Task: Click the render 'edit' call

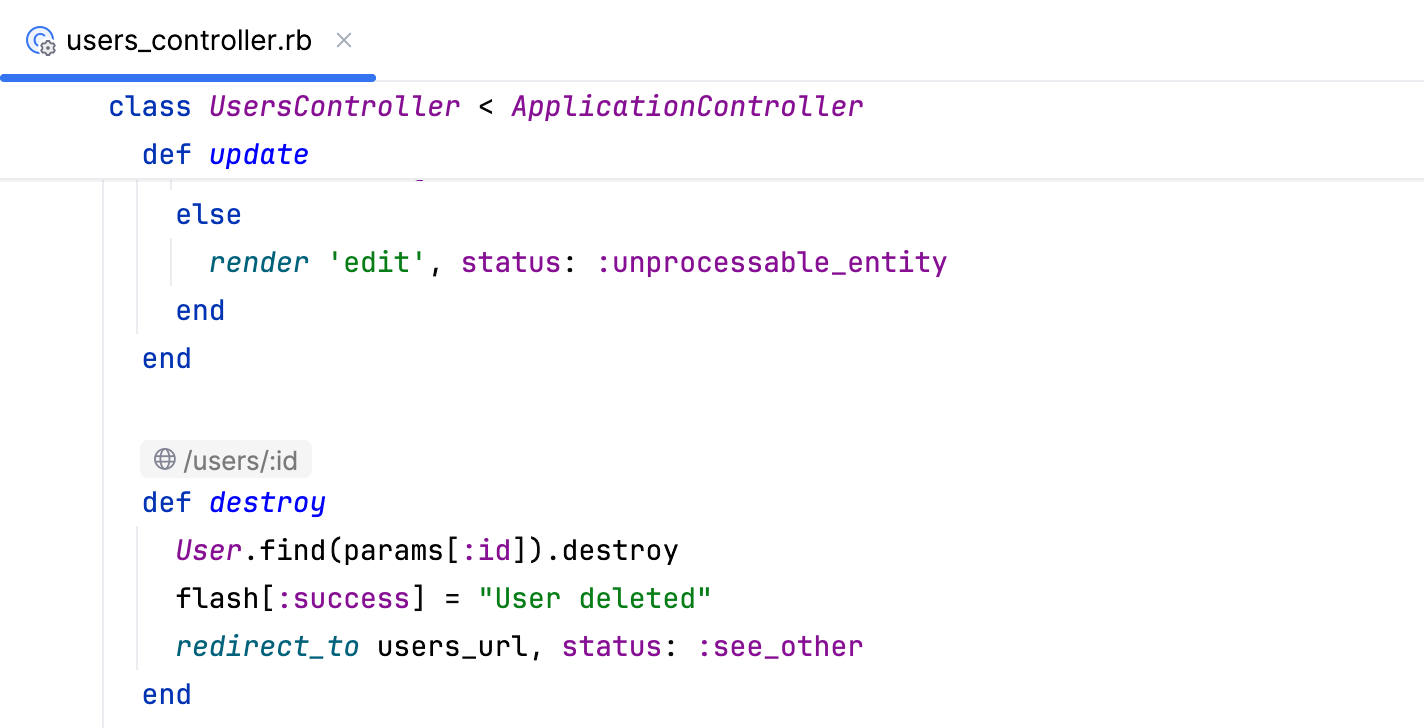Action: [x=258, y=262]
